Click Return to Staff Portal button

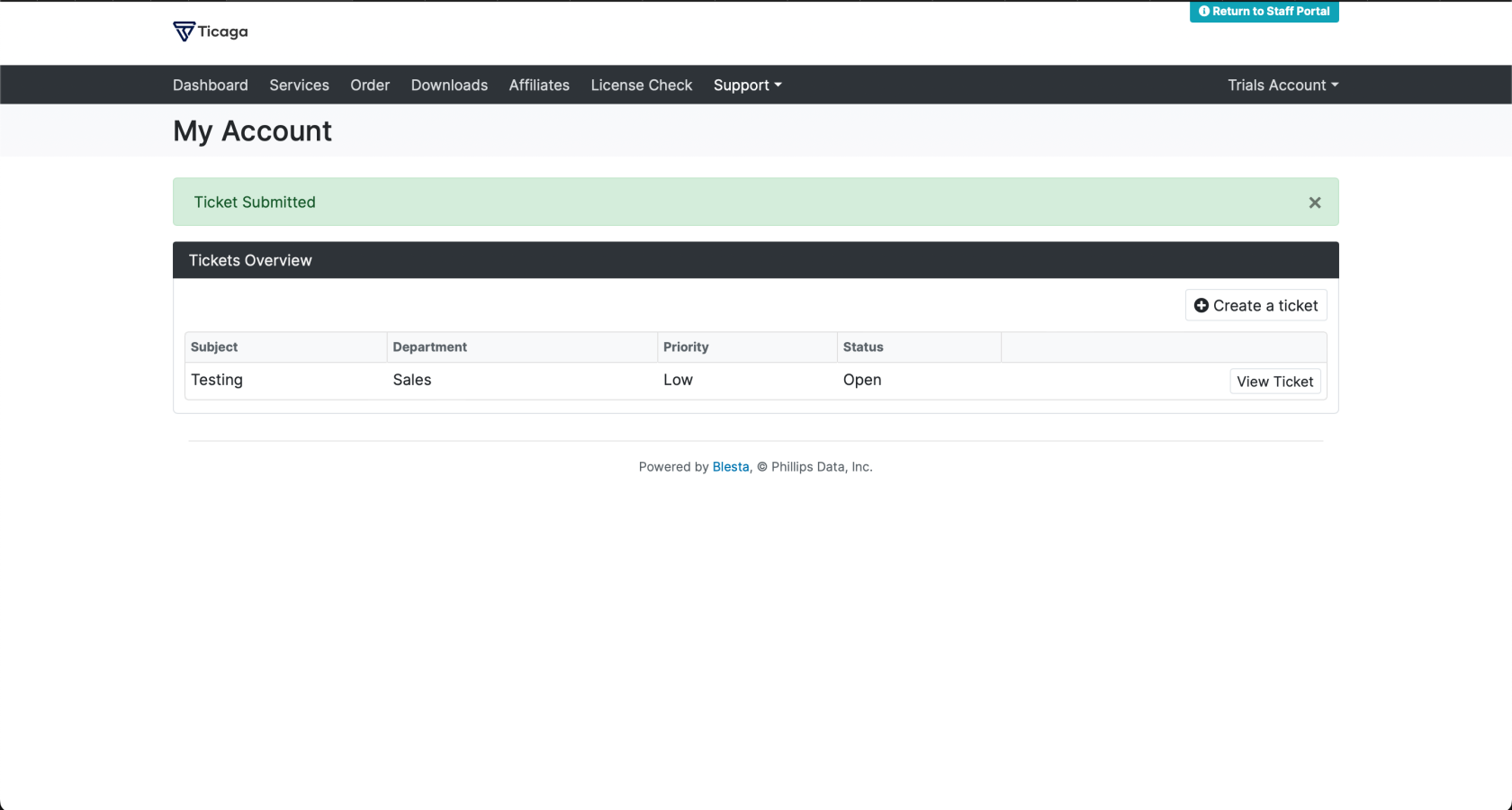pos(1264,12)
